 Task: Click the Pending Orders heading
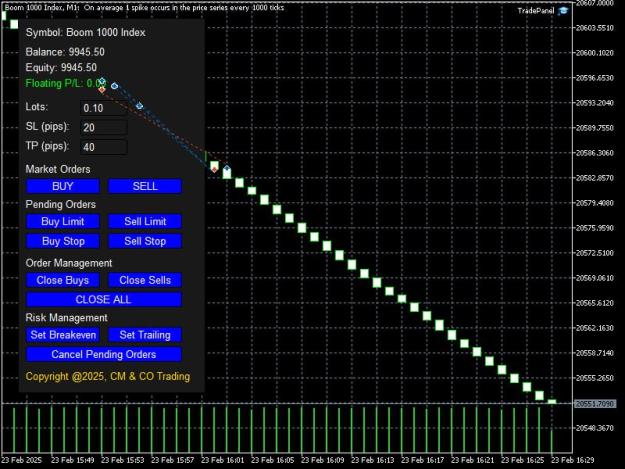coord(61,204)
